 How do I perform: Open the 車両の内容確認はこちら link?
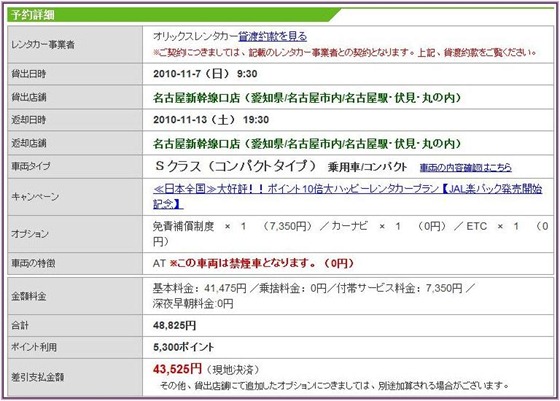465,167
